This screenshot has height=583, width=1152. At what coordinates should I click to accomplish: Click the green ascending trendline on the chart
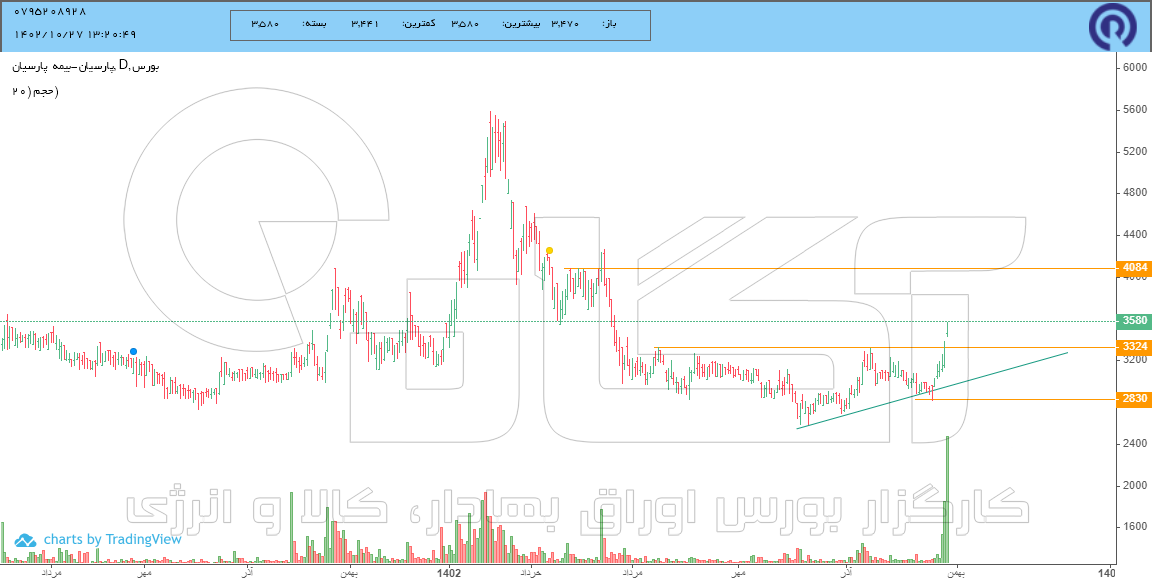coord(932,390)
